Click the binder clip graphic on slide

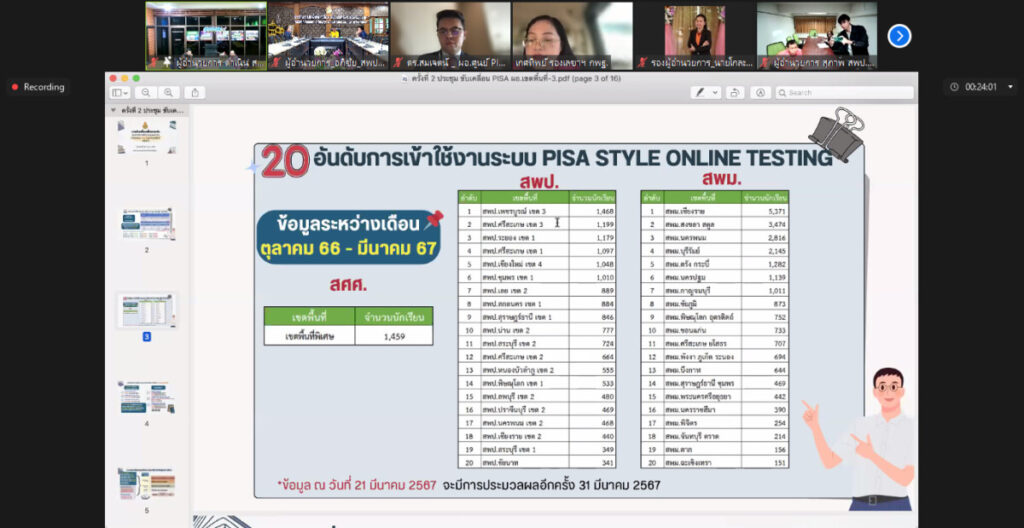point(837,133)
